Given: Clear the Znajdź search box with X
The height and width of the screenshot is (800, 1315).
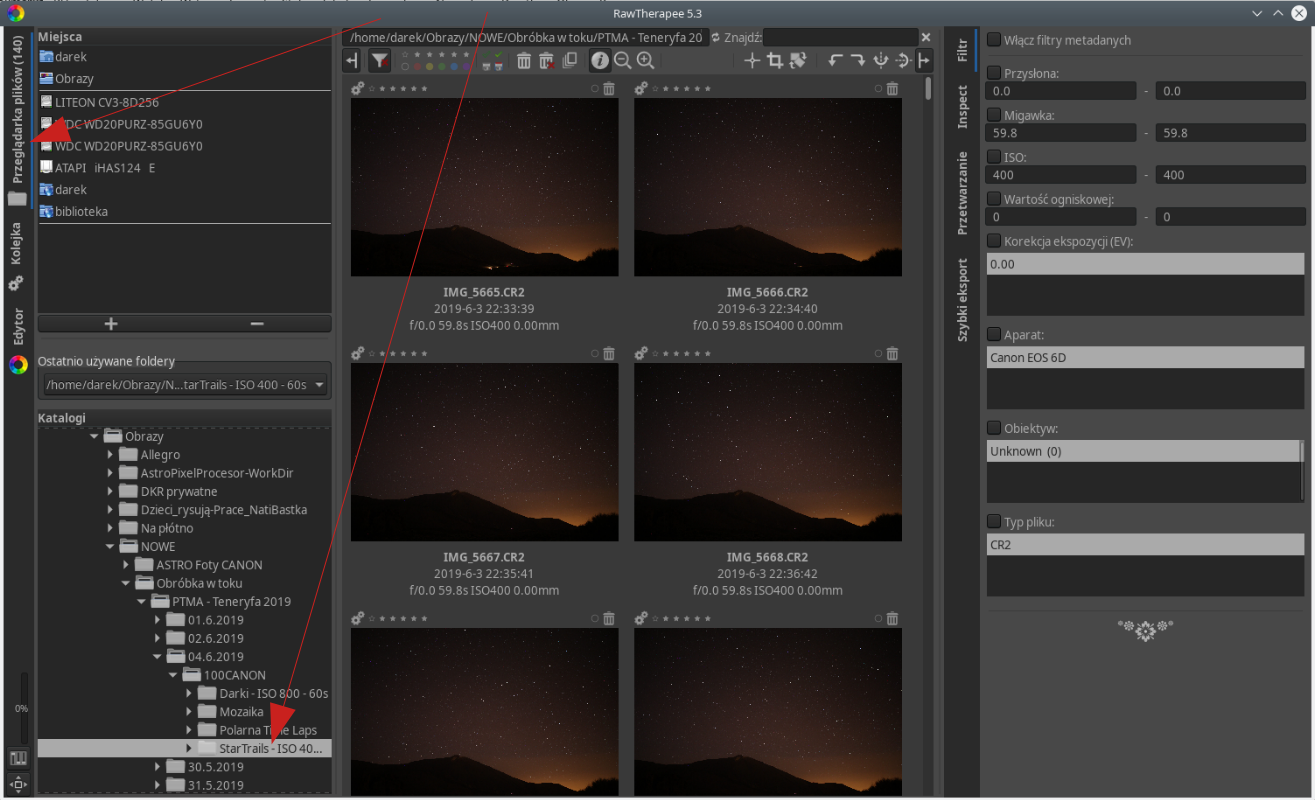Looking at the screenshot, I should tap(925, 37).
